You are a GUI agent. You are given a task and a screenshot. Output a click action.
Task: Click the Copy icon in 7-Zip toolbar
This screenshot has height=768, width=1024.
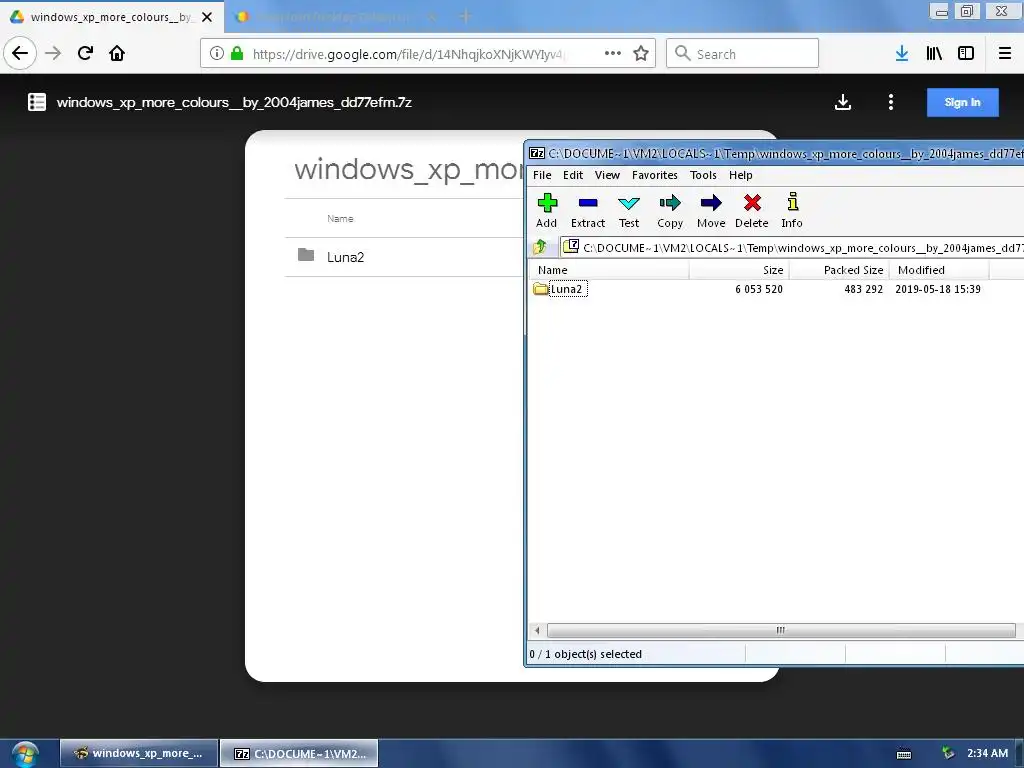(x=670, y=210)
